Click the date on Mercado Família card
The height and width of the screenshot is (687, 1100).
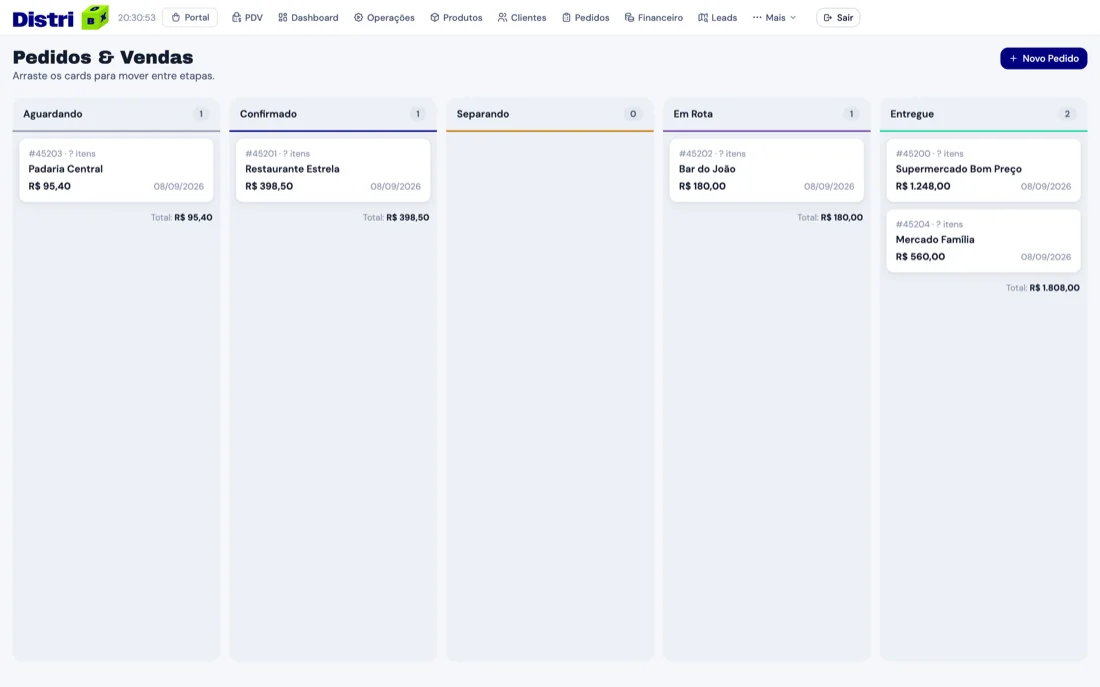click(x=1046, y=257)
